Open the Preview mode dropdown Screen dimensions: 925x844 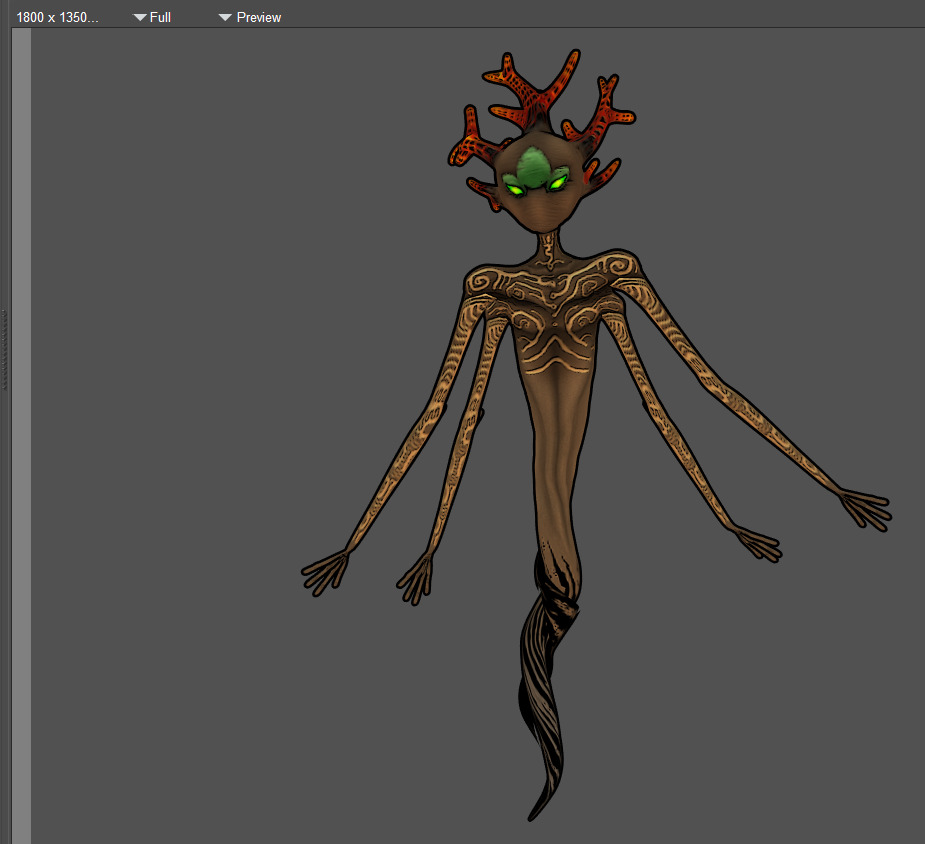(250, 17)
